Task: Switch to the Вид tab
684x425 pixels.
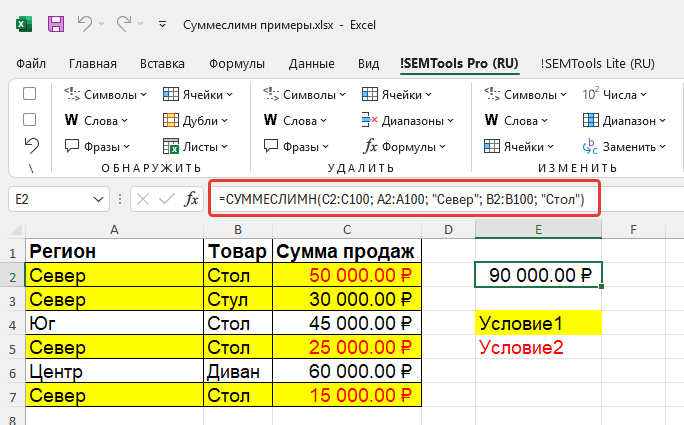Action: pyautogui.click(x=369, y=64)
